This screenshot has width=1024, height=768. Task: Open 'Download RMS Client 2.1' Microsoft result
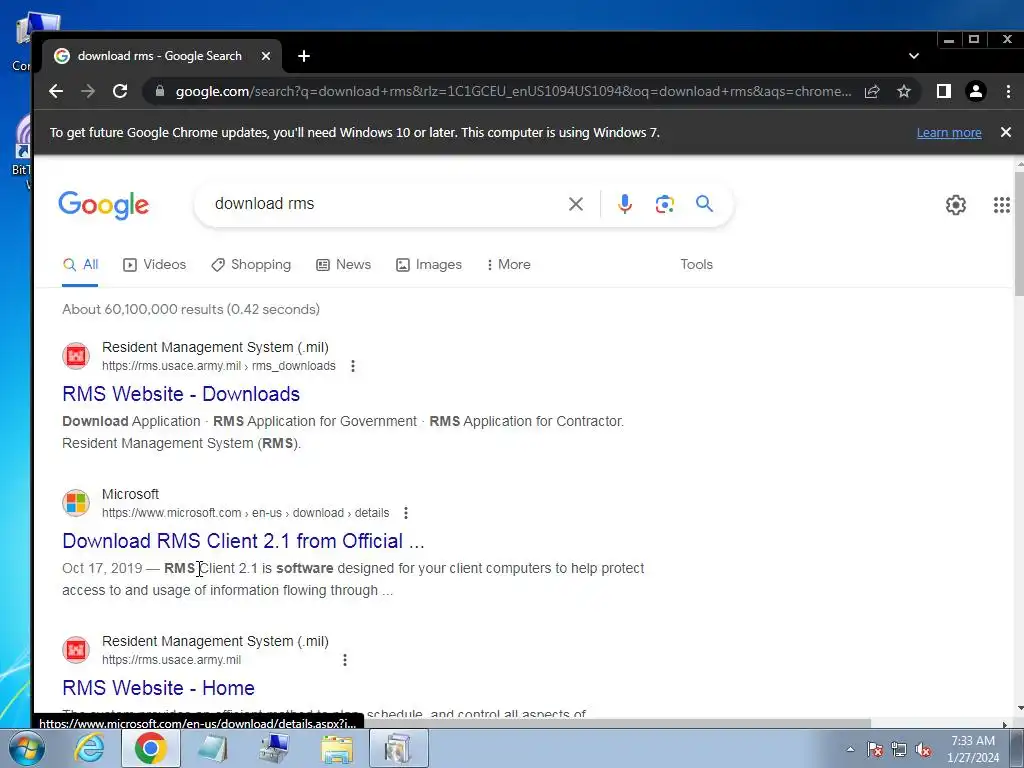[x=243, y=541]
